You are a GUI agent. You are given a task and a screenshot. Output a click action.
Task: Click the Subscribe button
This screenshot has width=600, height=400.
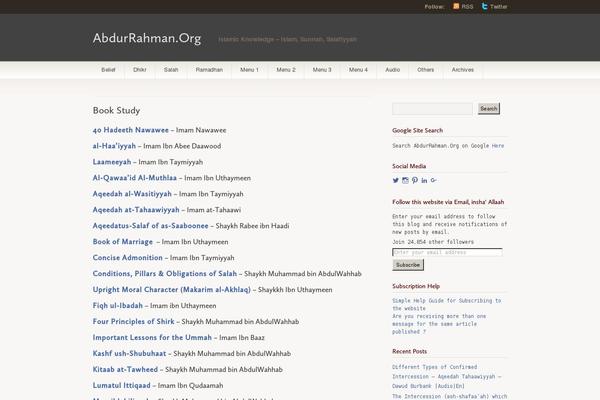tap(408, 265)
